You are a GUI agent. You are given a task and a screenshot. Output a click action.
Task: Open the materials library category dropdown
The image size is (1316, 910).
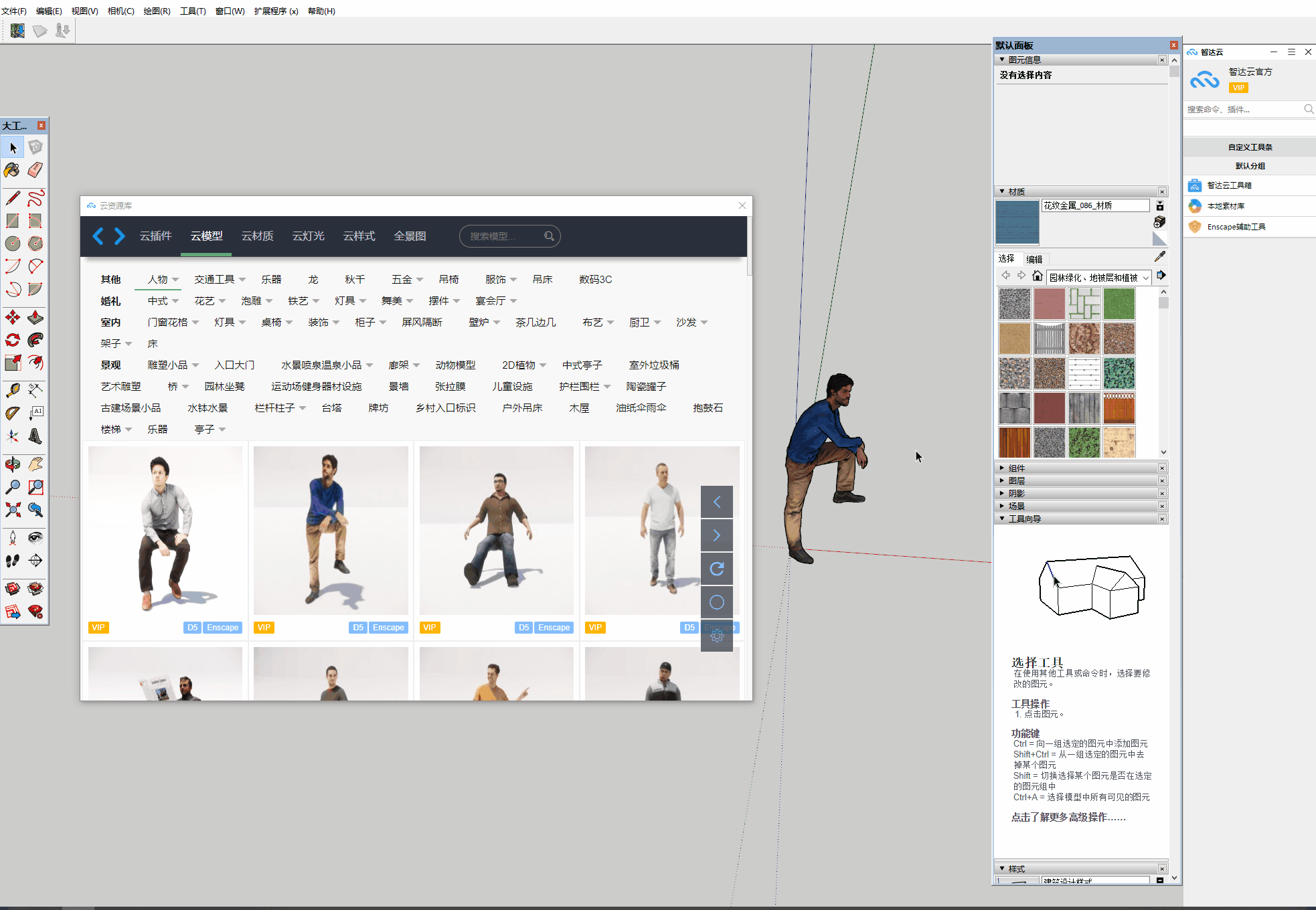pyautogui.click(x=1146, y=278)
